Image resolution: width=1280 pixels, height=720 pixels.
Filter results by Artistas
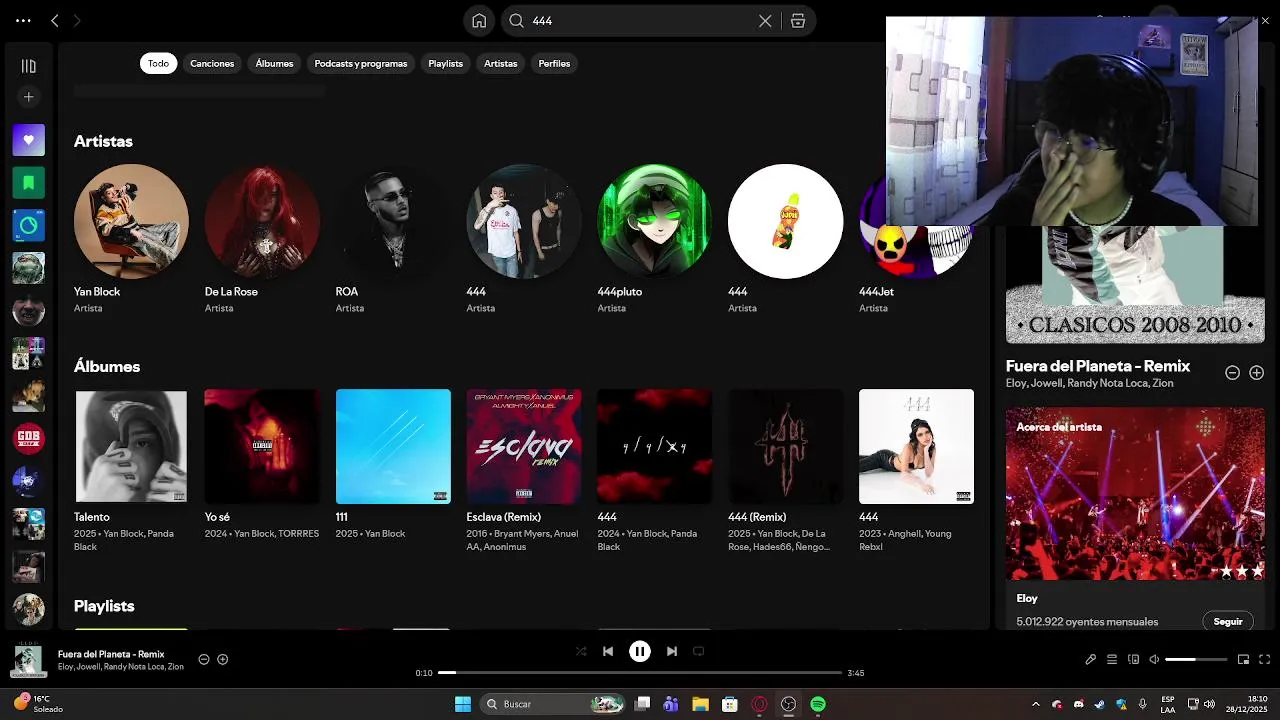pyautogui.click(x=501, y=63)
